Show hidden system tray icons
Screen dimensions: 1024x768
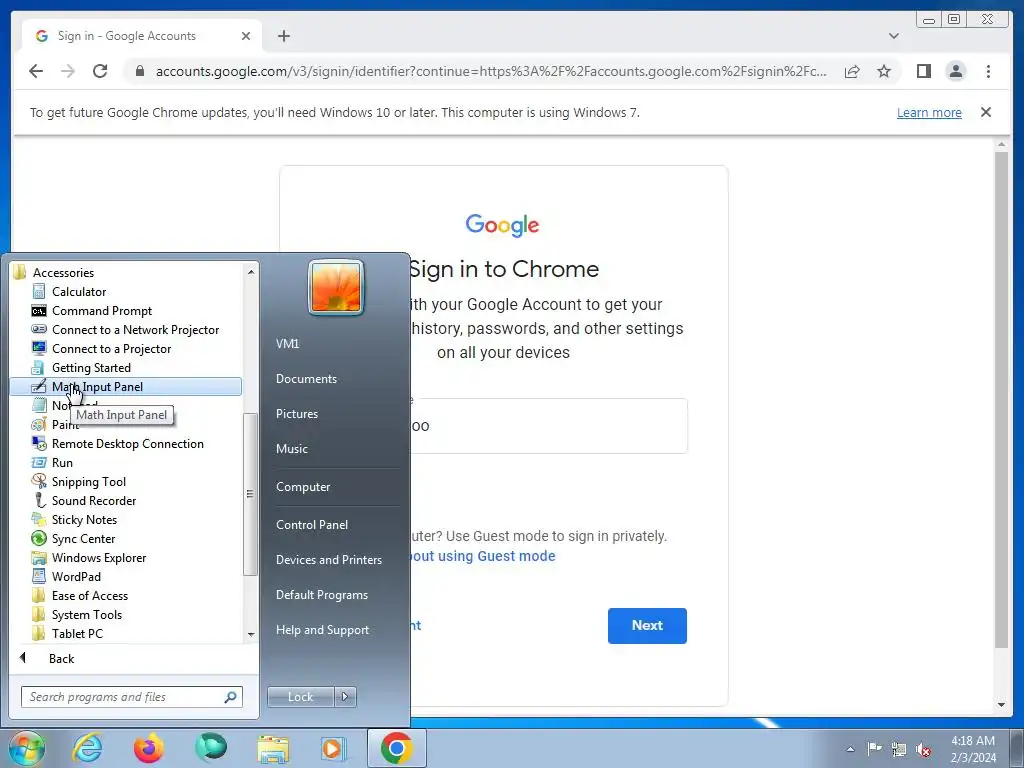coord(850,749)
